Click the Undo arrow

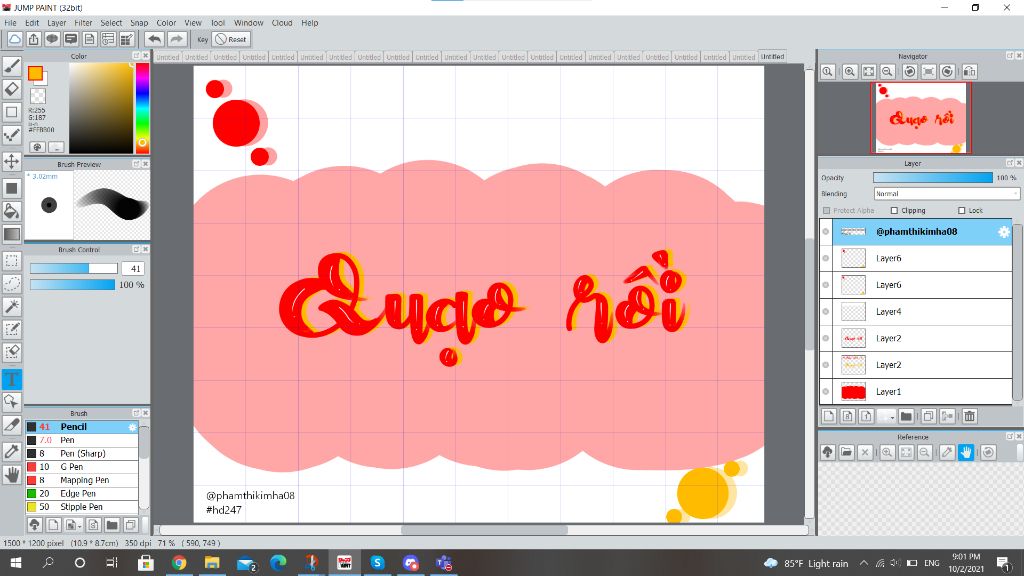154,39
